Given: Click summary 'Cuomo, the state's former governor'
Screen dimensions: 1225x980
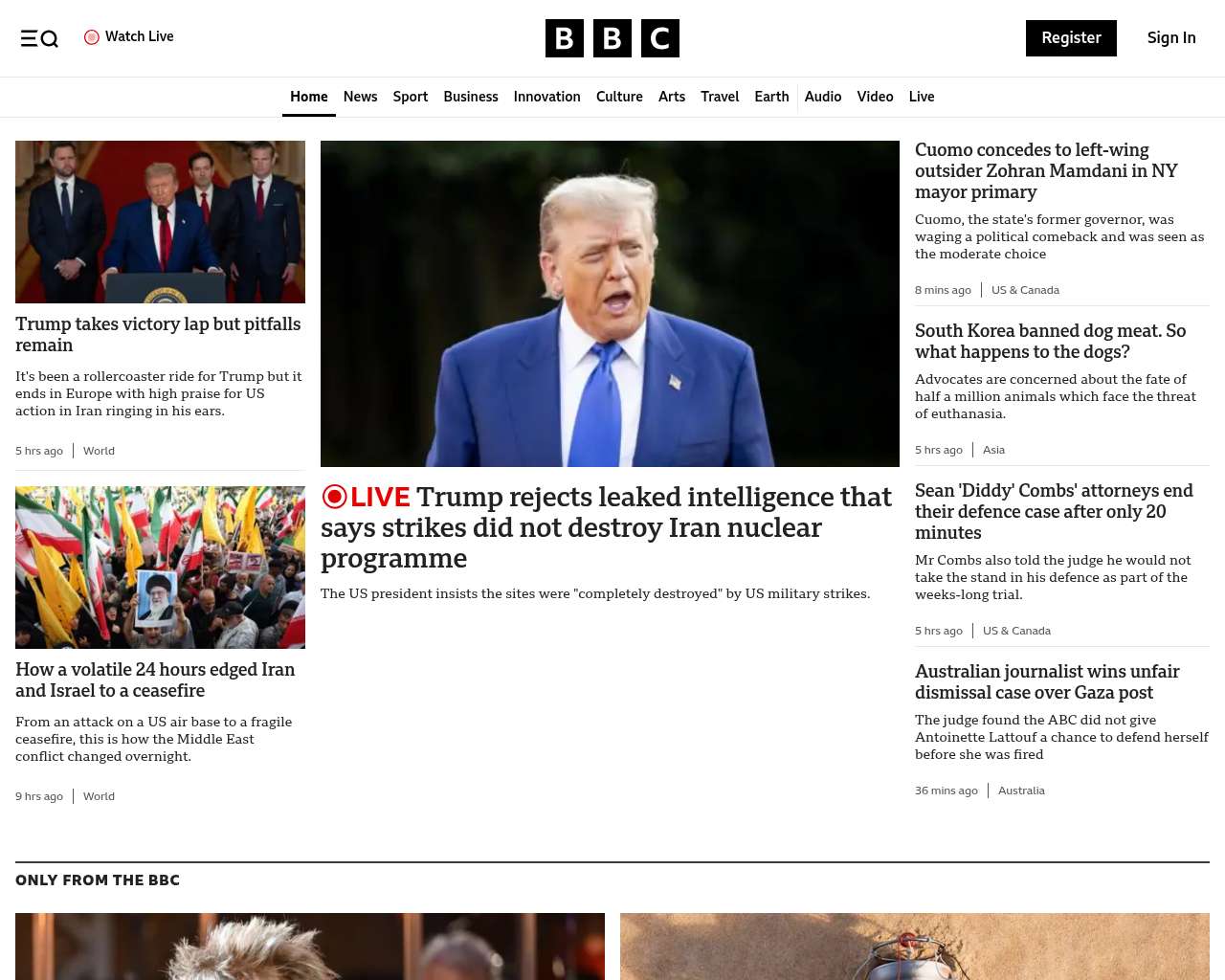Looking at the screenshot, I should tap(1059, 236).
